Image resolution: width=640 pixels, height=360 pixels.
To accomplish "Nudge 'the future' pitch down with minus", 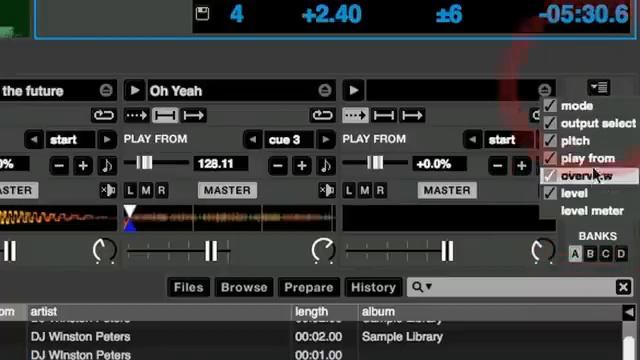I will point(59,166).
